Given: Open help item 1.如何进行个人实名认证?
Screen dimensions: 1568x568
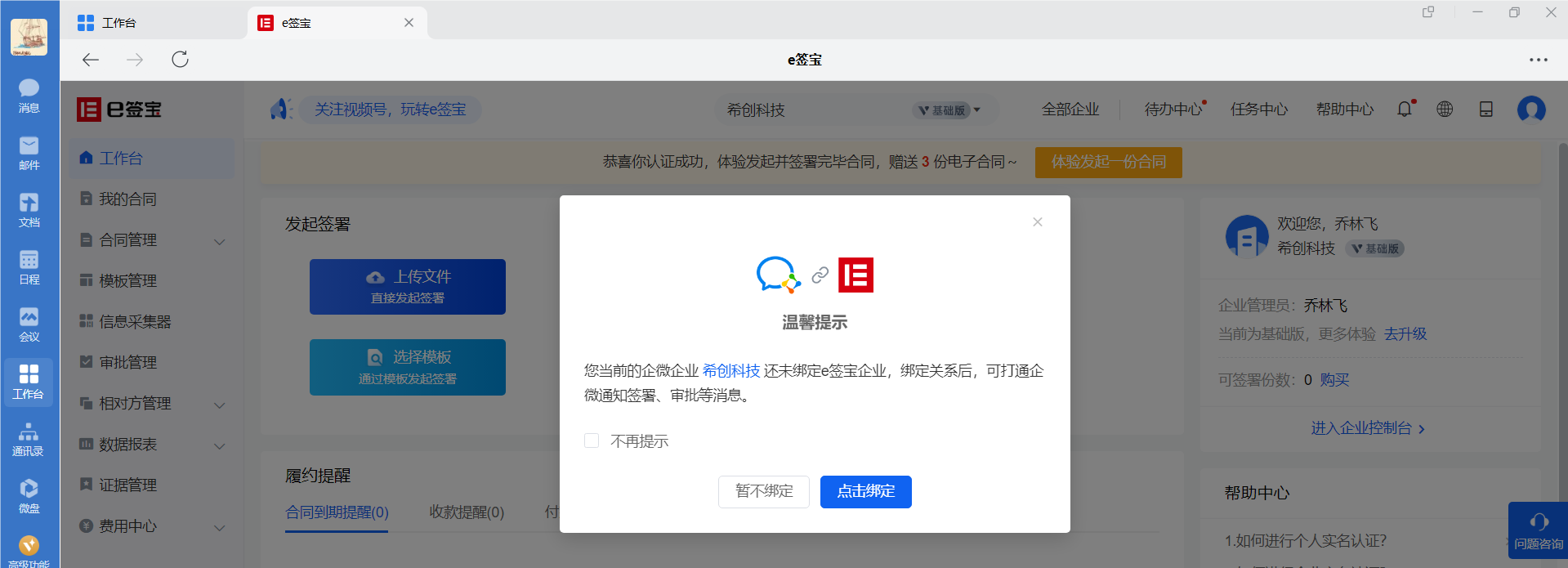Looking at the screenshot, I should [x=1305, y=541].
